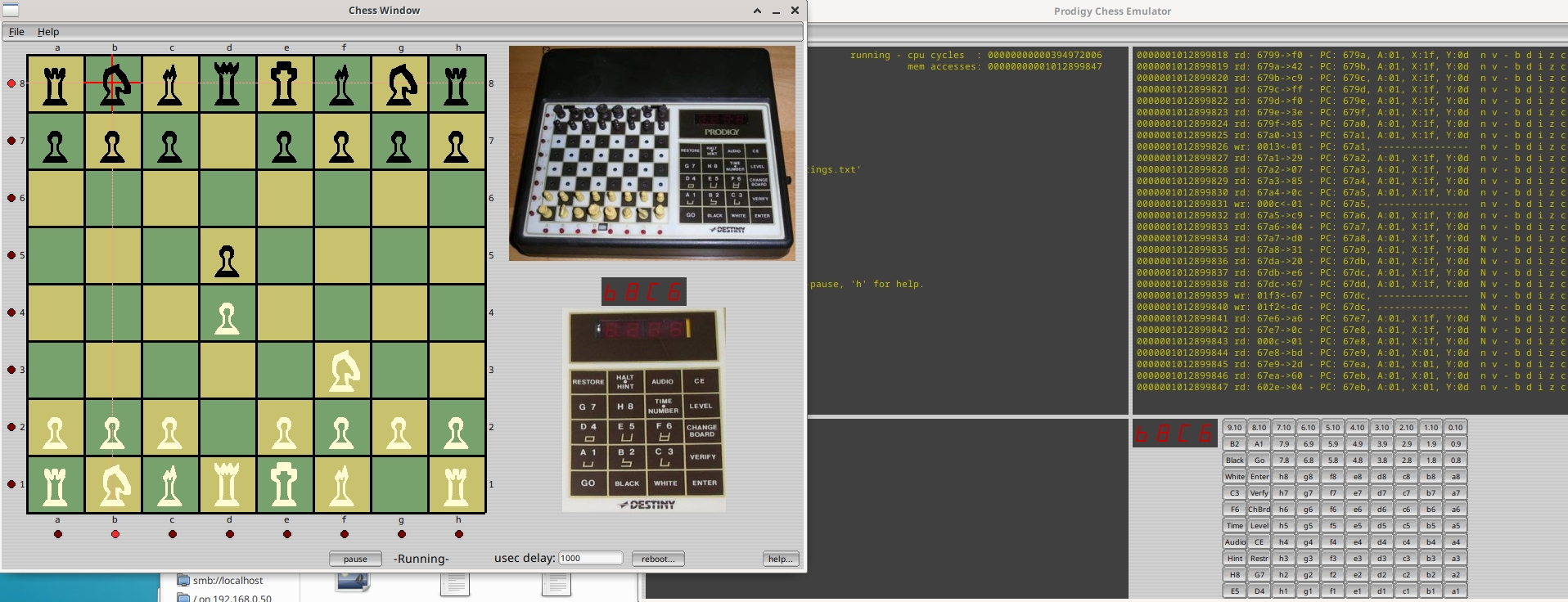The width and height of the screenshot is (1568, 602).
Task: Toggle the file h LED below board
Action: [459, 534]
